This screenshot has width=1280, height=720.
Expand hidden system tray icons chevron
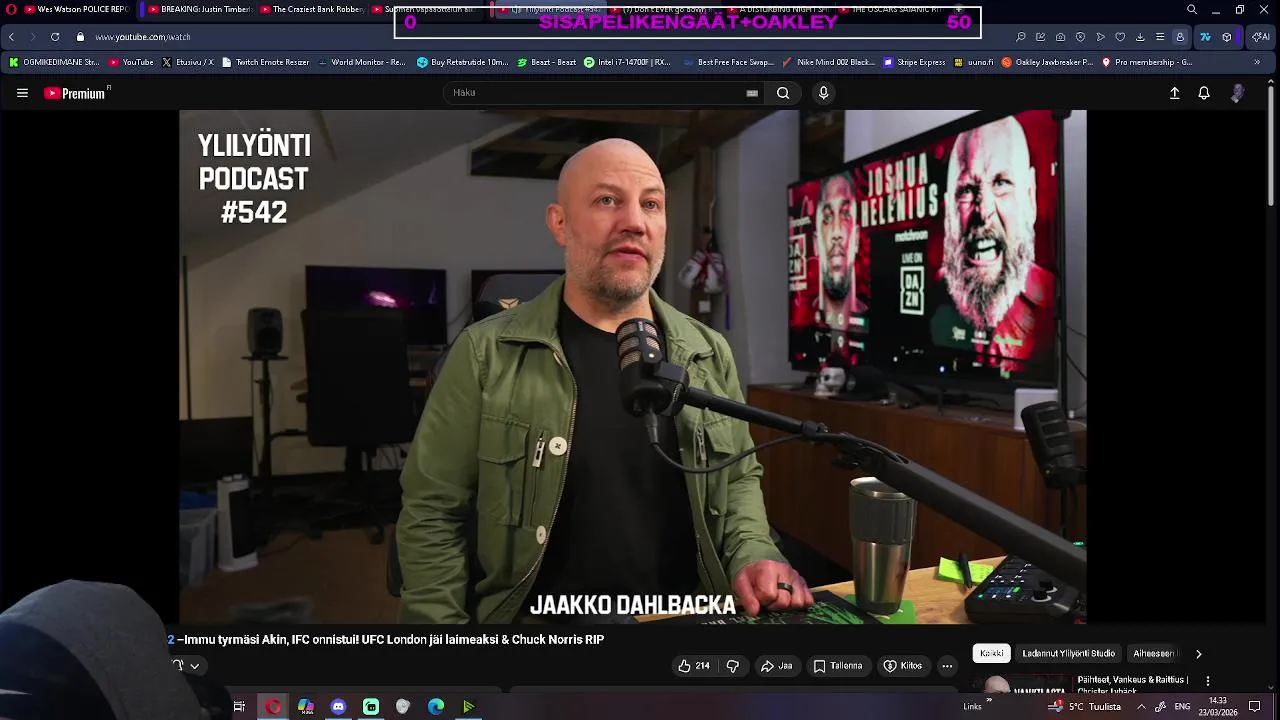(x=1141, y=707)
